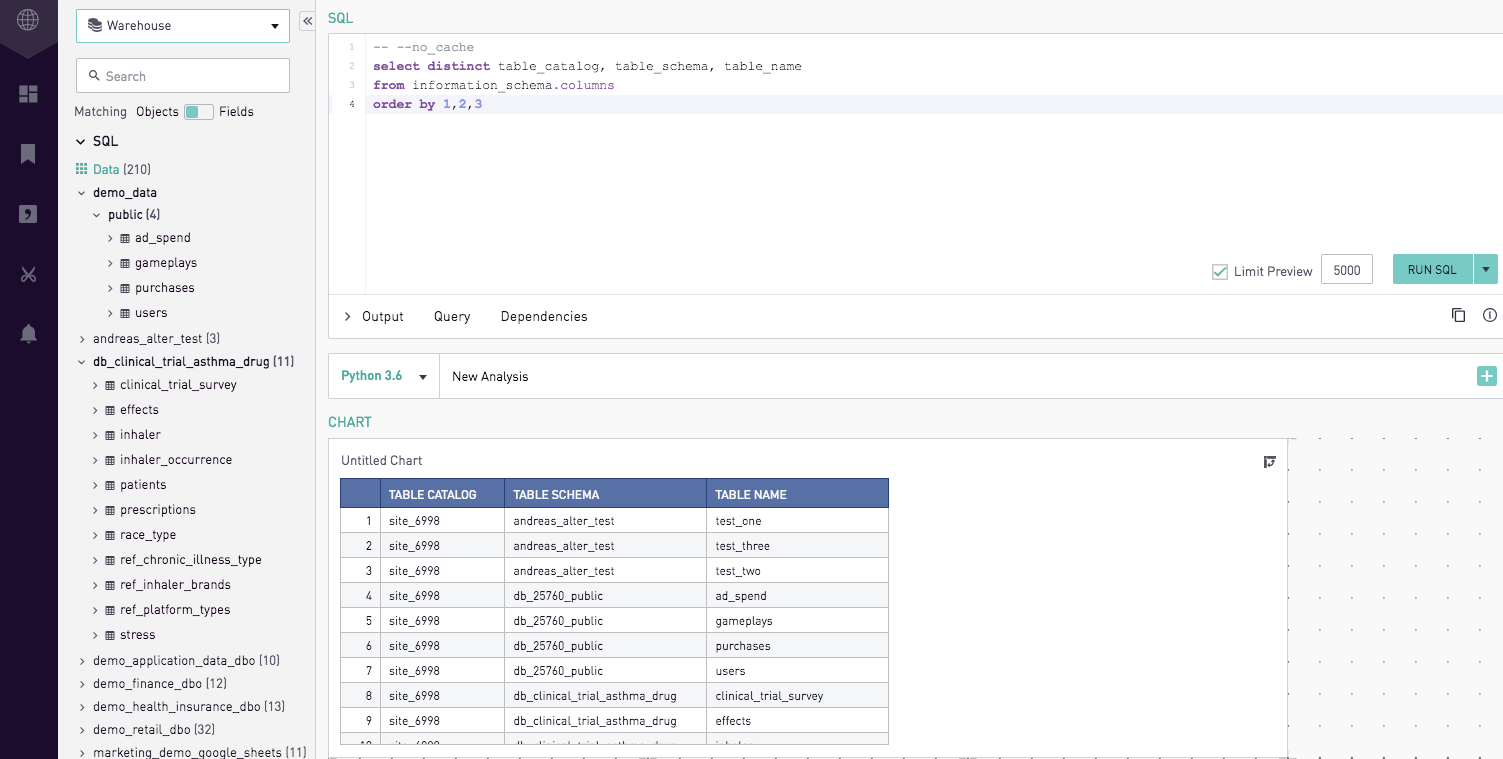This screenshot has width=1503, height=759.
Task: Expand the demo_finance_dbo (12) node
Action: tap(82, 684)
